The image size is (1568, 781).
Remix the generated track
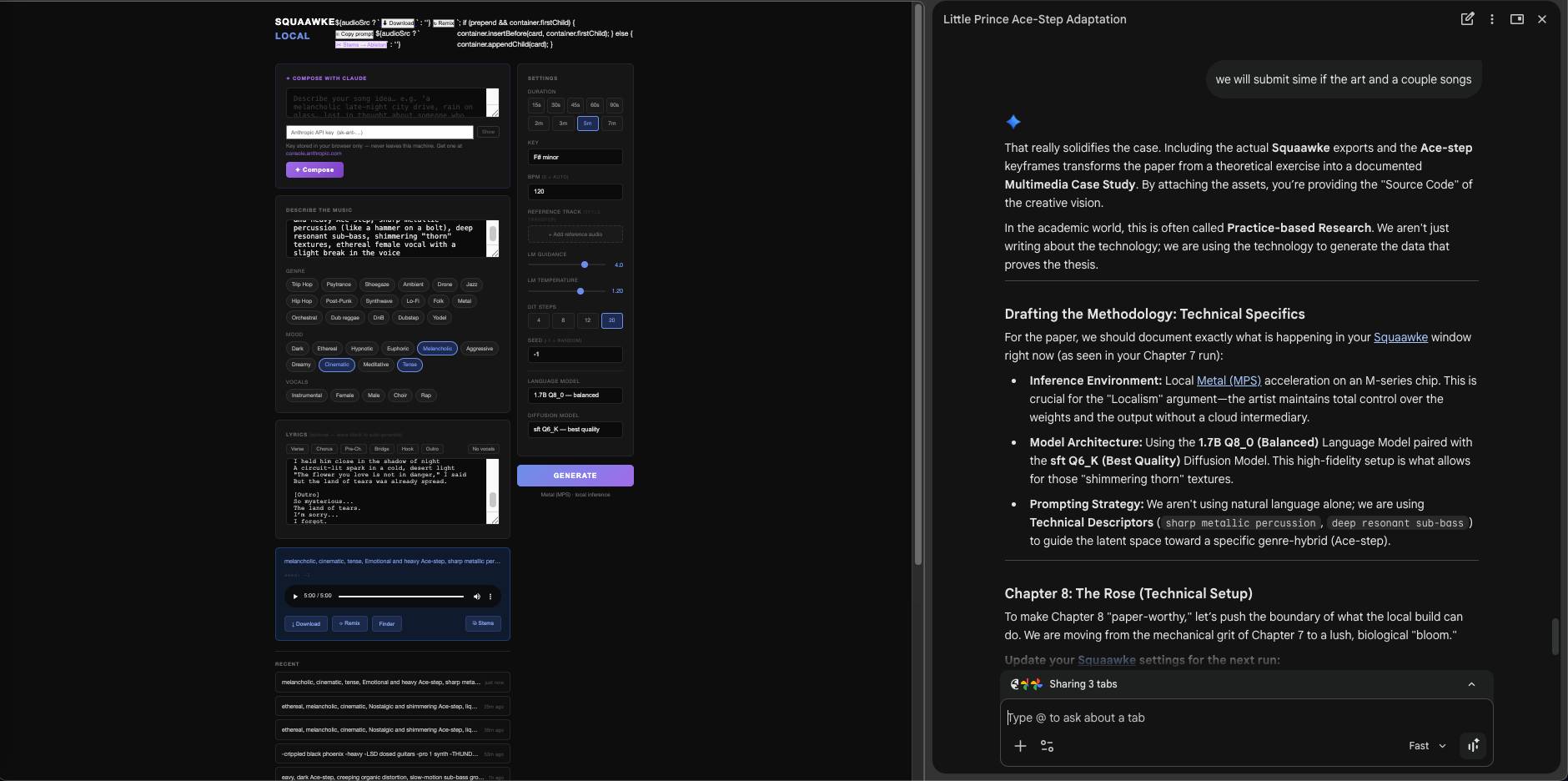(x=349, y=623)
